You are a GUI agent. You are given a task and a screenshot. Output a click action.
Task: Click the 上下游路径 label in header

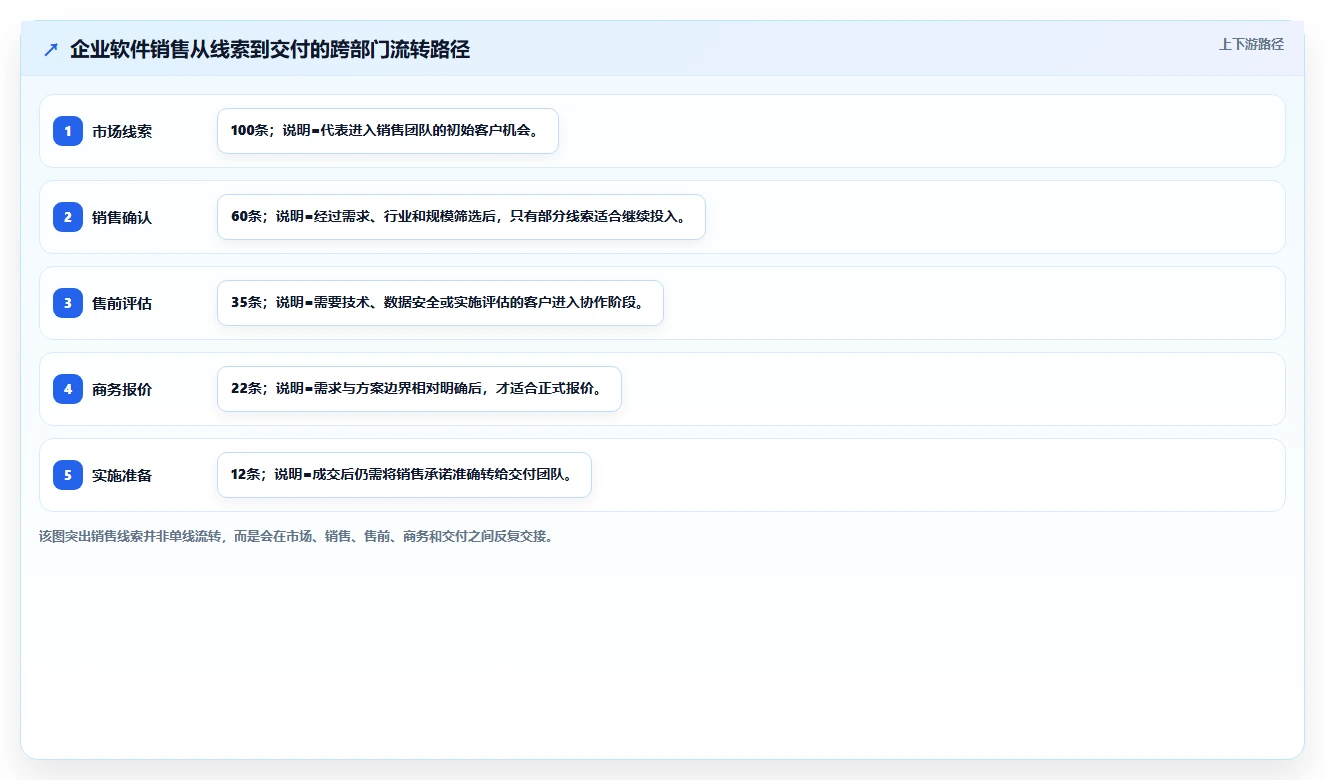coord(1251,44)
